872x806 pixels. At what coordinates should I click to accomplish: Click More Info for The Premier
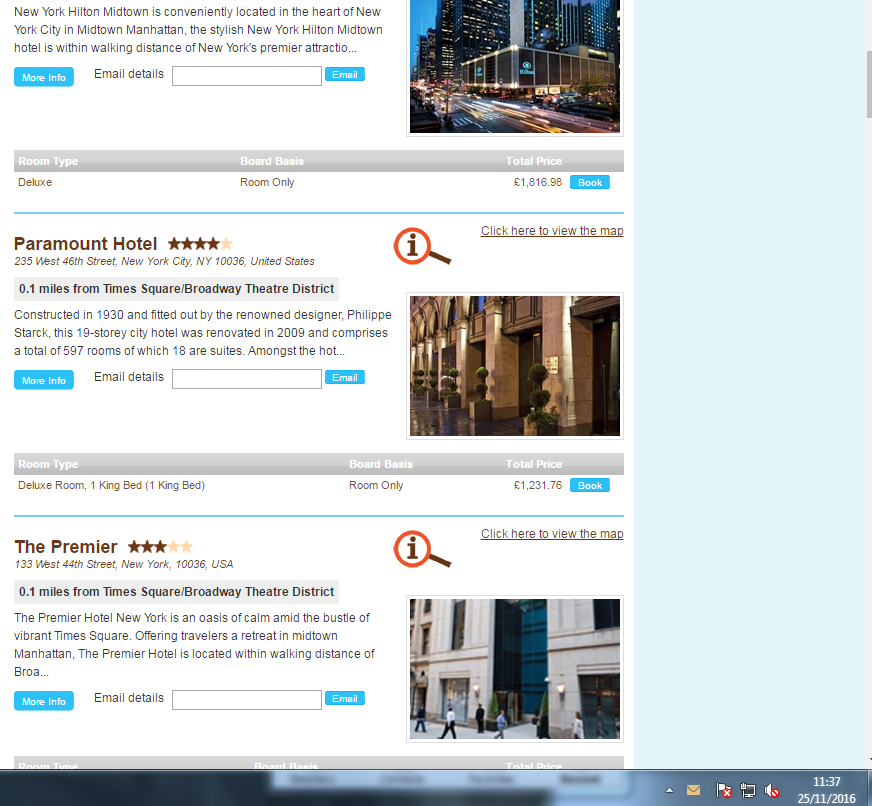pyautogui.click(x=44, y=701)
